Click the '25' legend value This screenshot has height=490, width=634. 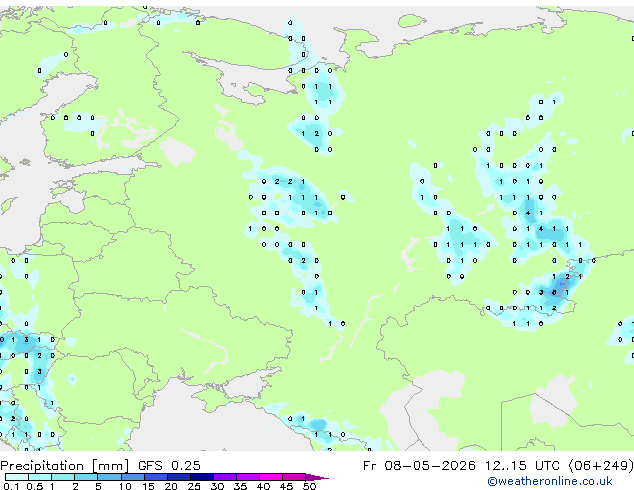[194, 486]
